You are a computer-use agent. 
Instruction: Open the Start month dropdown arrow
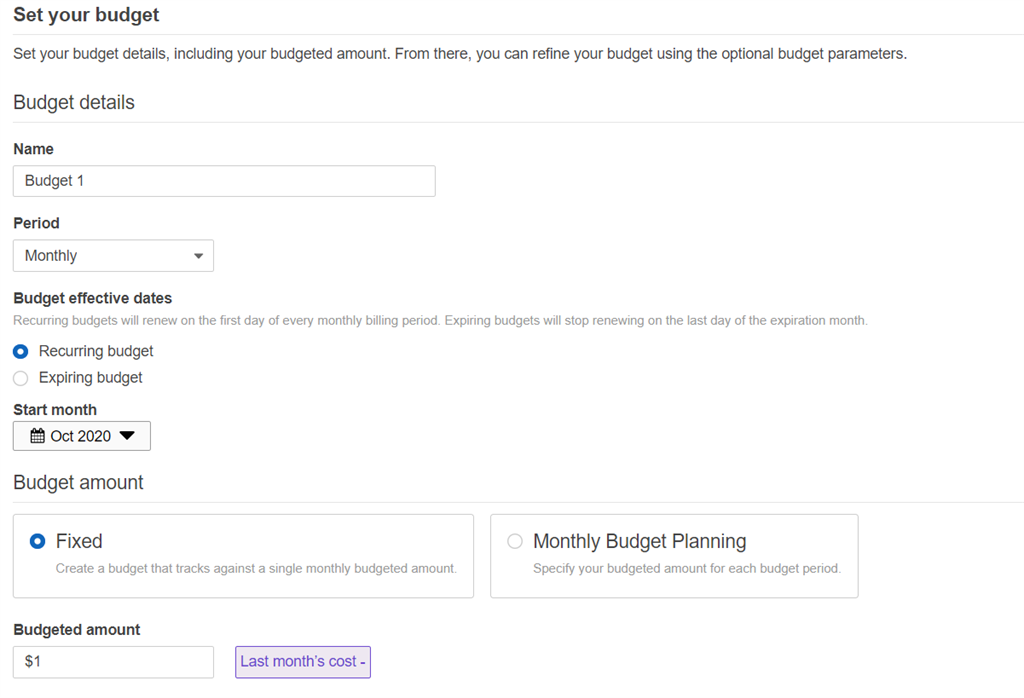pyautogui.click(x=127, y=435)
